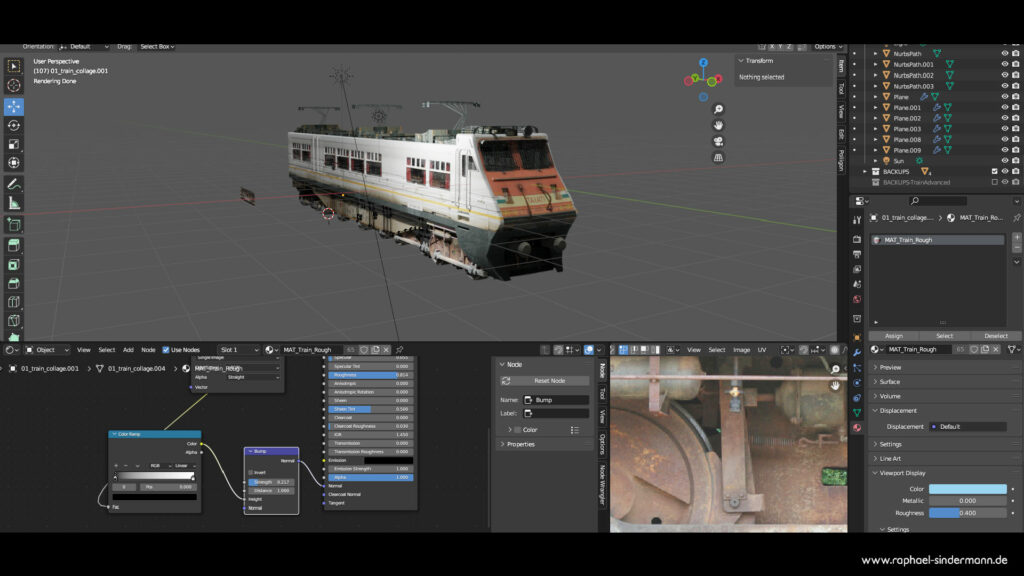This screenshot has height=576, width=1024.
Task: Click the material Select button
Action: (944, 336)
